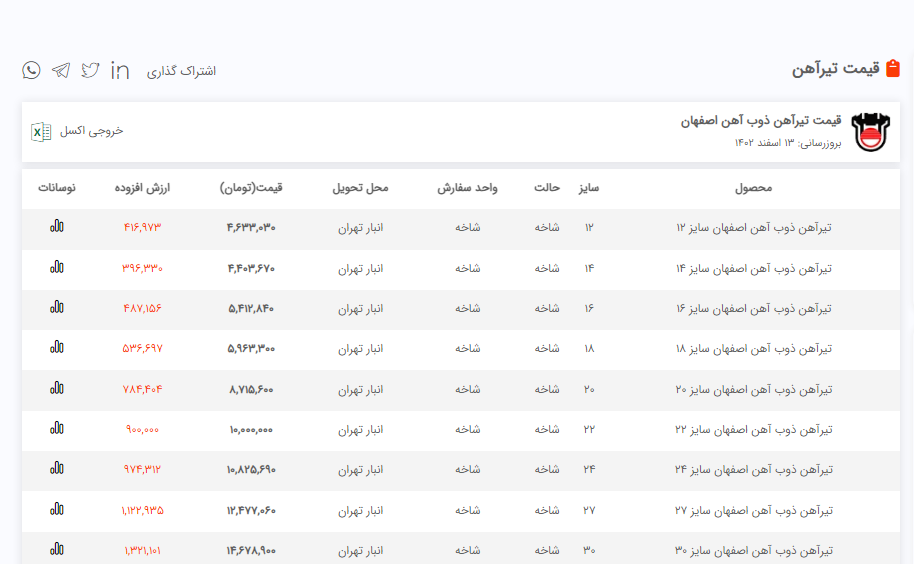Viewport: 914px width, 564px height.
Task: Share page via WhatsApp icon
Action: tap(32, 70)
